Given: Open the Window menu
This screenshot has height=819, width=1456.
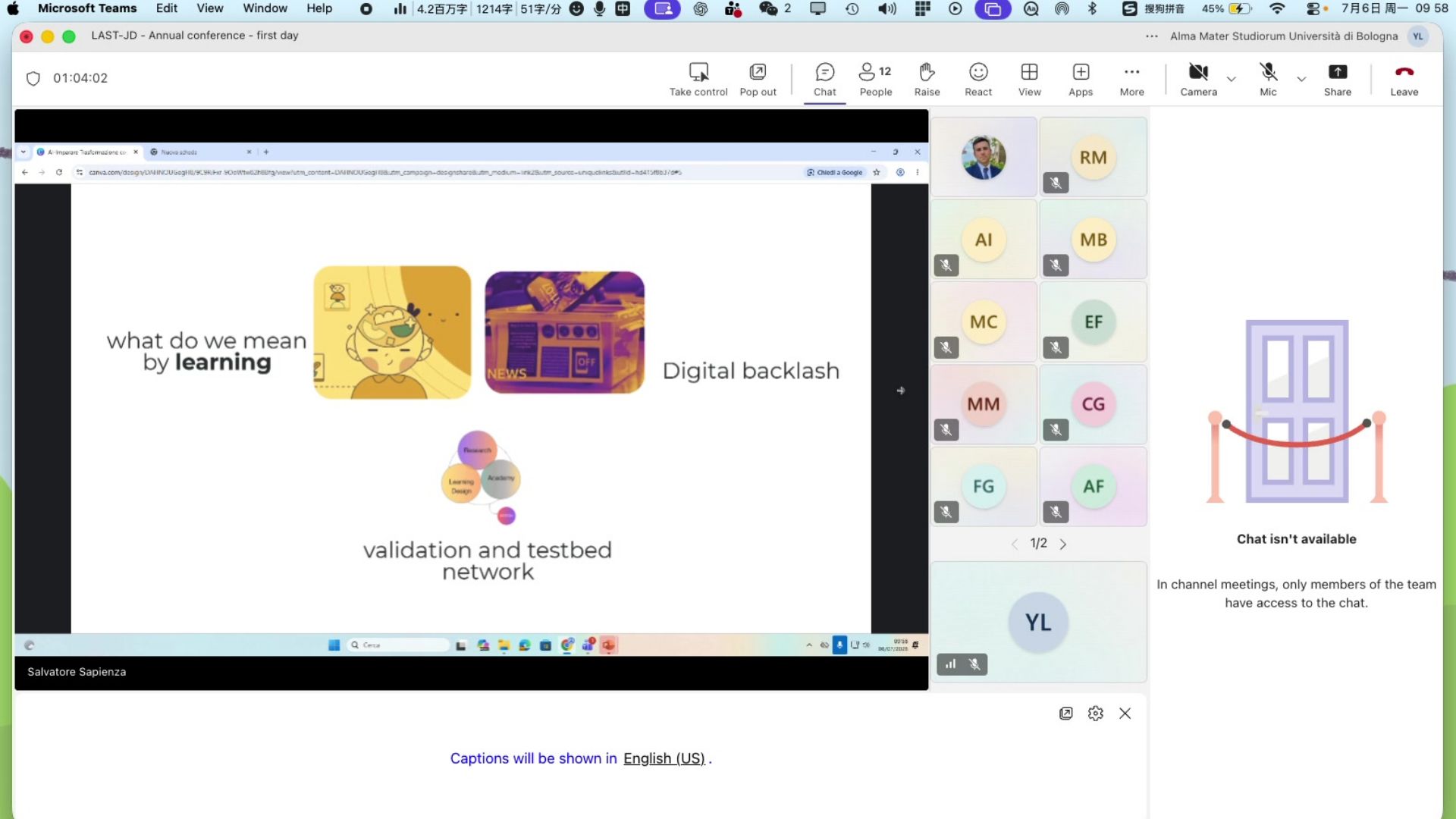Looking at the screenshot, I should point(265,8).
